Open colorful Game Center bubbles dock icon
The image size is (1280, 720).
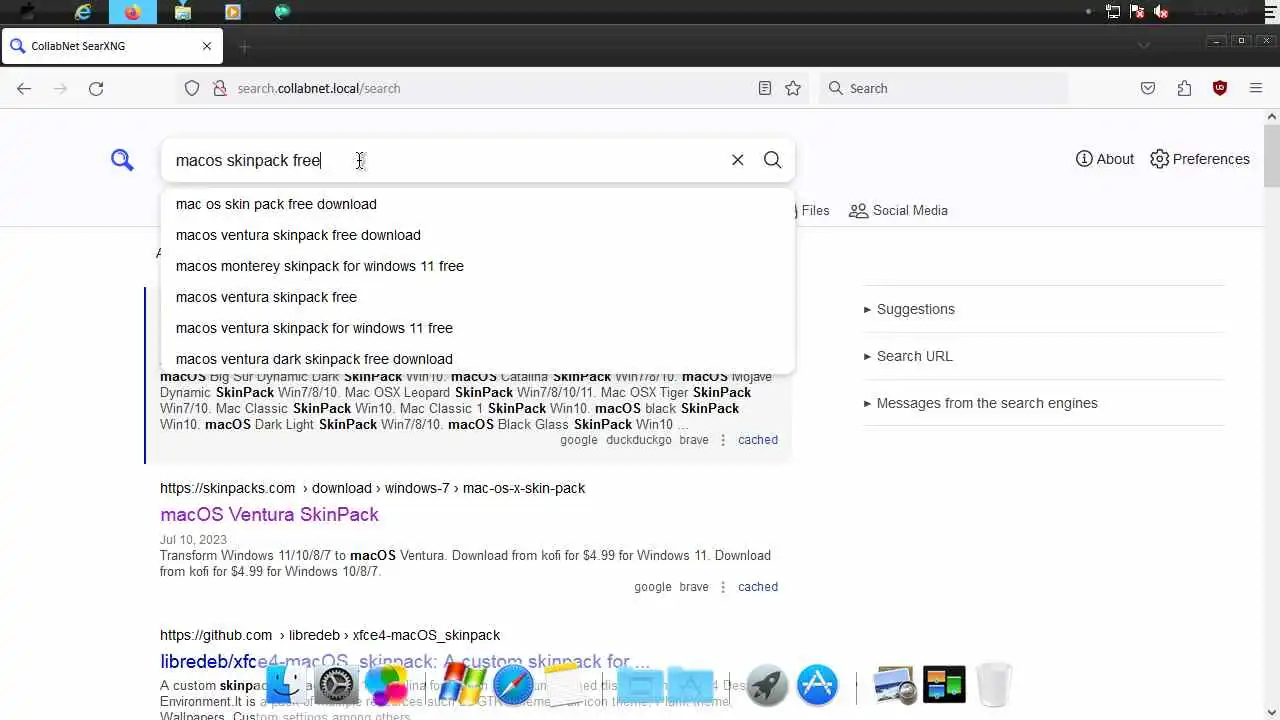click(386, 685)
